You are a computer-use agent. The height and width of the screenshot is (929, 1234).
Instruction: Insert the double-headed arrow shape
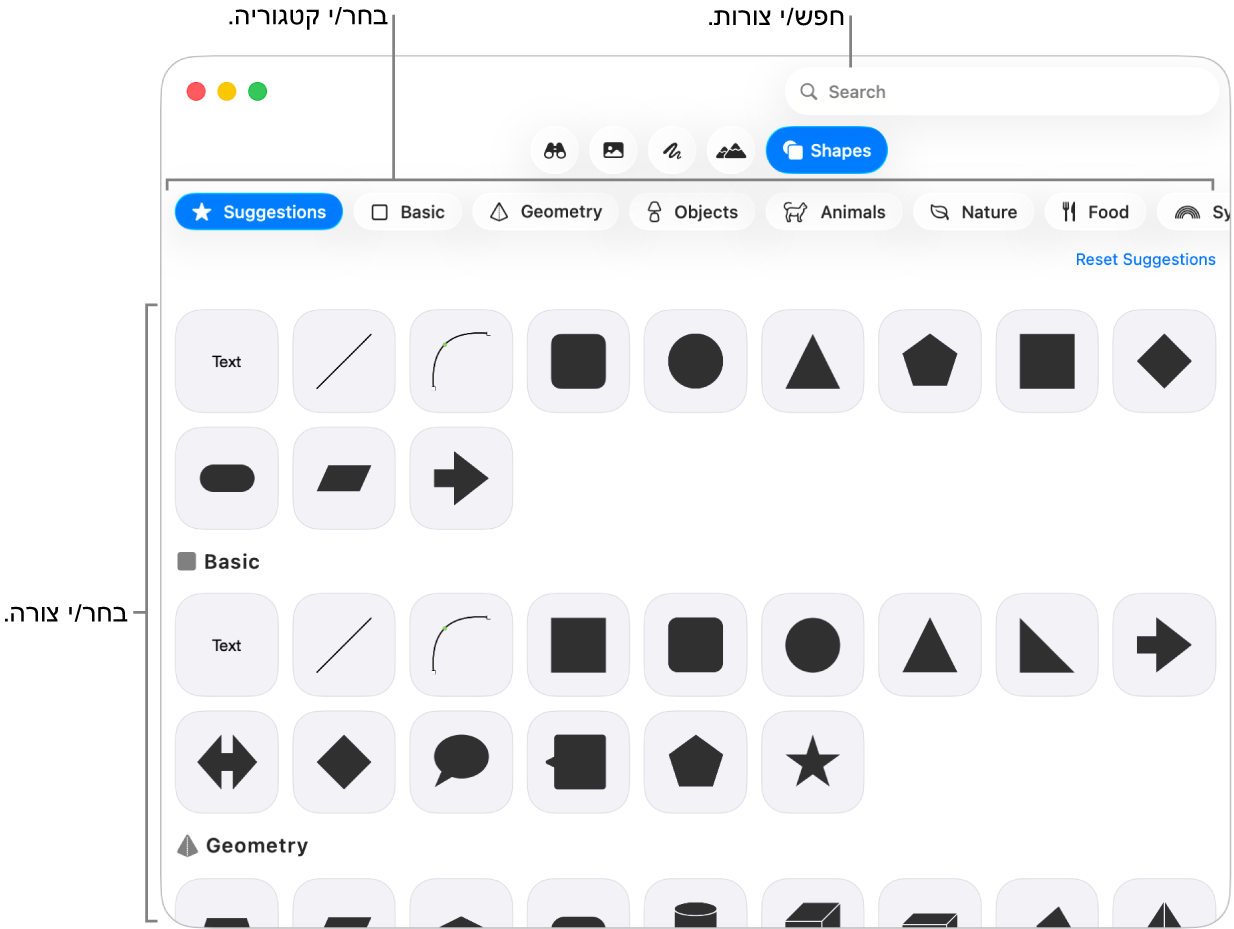[x=227, y=762]
